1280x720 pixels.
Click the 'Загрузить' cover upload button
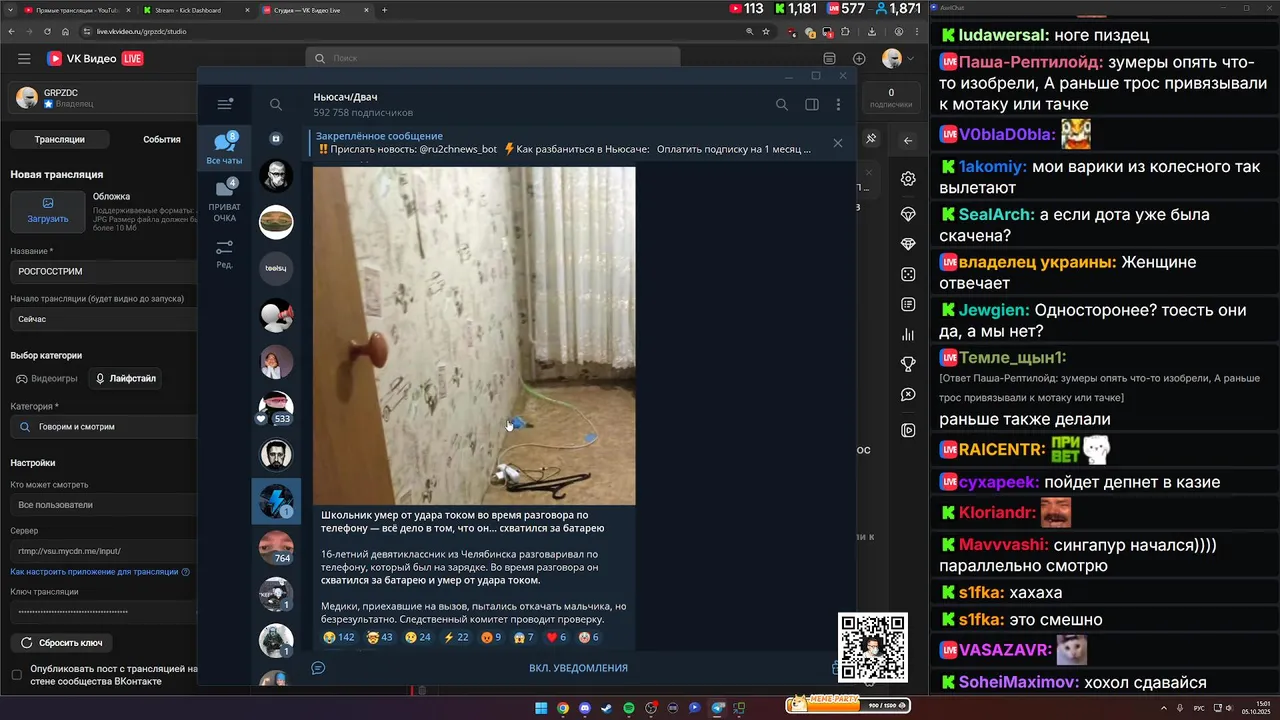point(48,211)
